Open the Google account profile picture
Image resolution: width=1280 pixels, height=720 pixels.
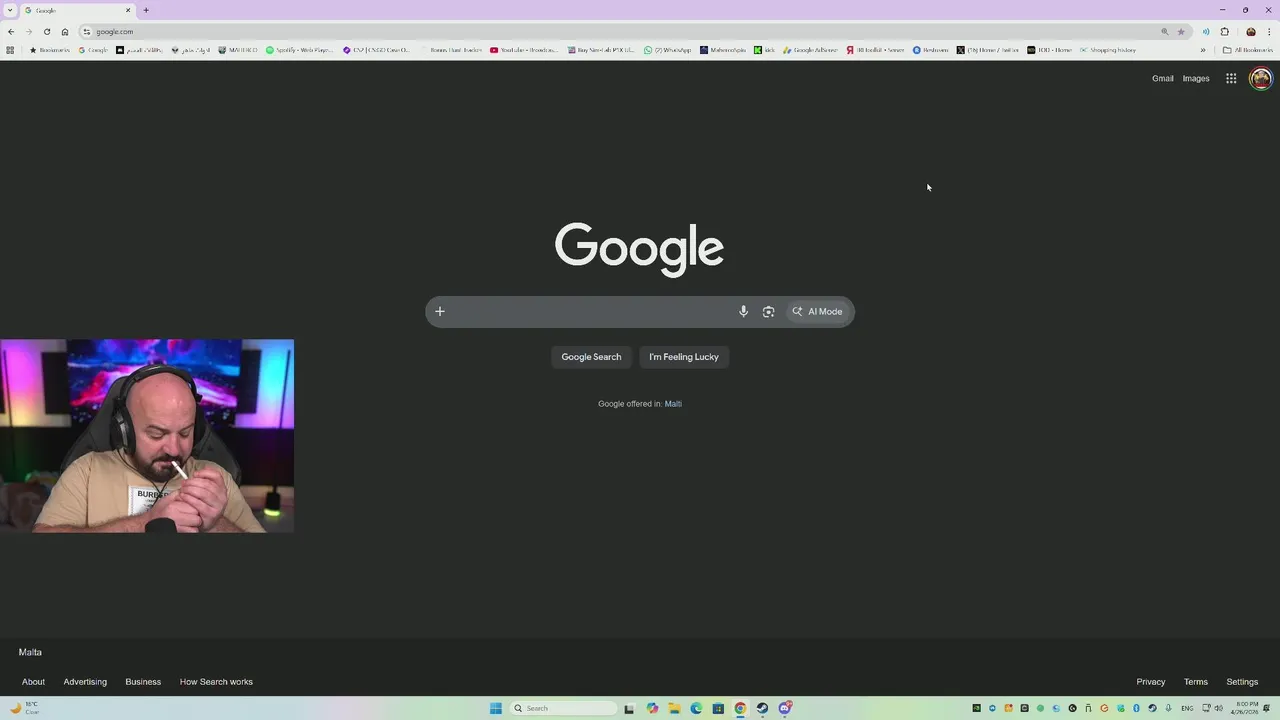[x=1261, y=78]
